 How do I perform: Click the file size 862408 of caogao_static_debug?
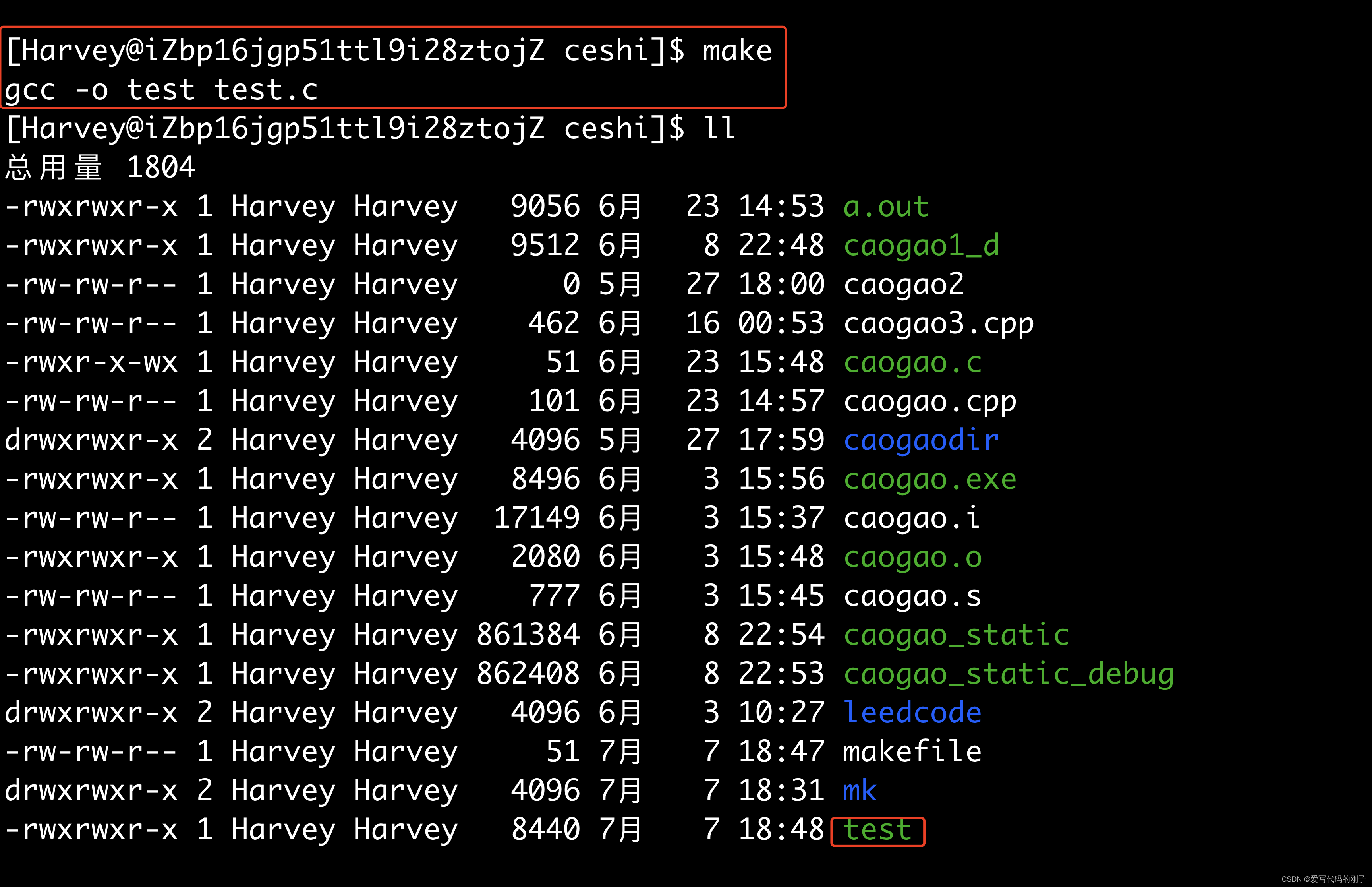(x=528, y=674)
